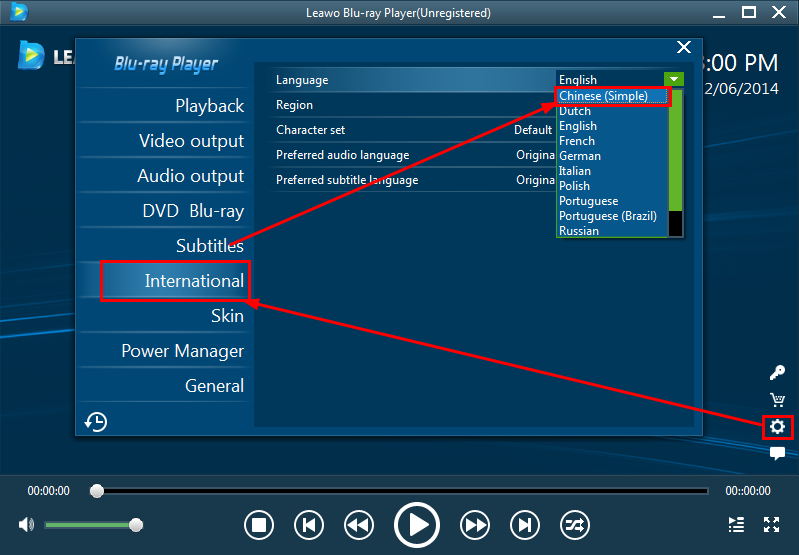Screen dimensions: 799x555
Task: Click the elapsed time 00:00:00 display
Action: [x=48, y=491]
